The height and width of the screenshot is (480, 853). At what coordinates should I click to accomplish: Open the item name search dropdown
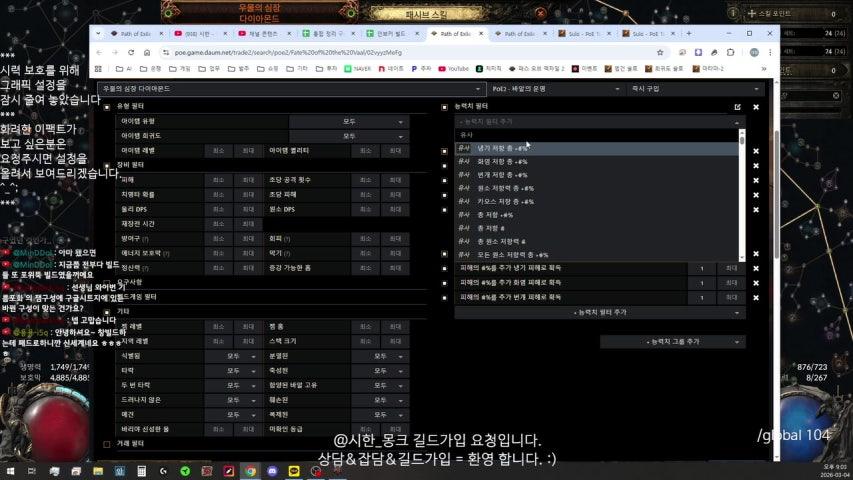tap(291, 88)
